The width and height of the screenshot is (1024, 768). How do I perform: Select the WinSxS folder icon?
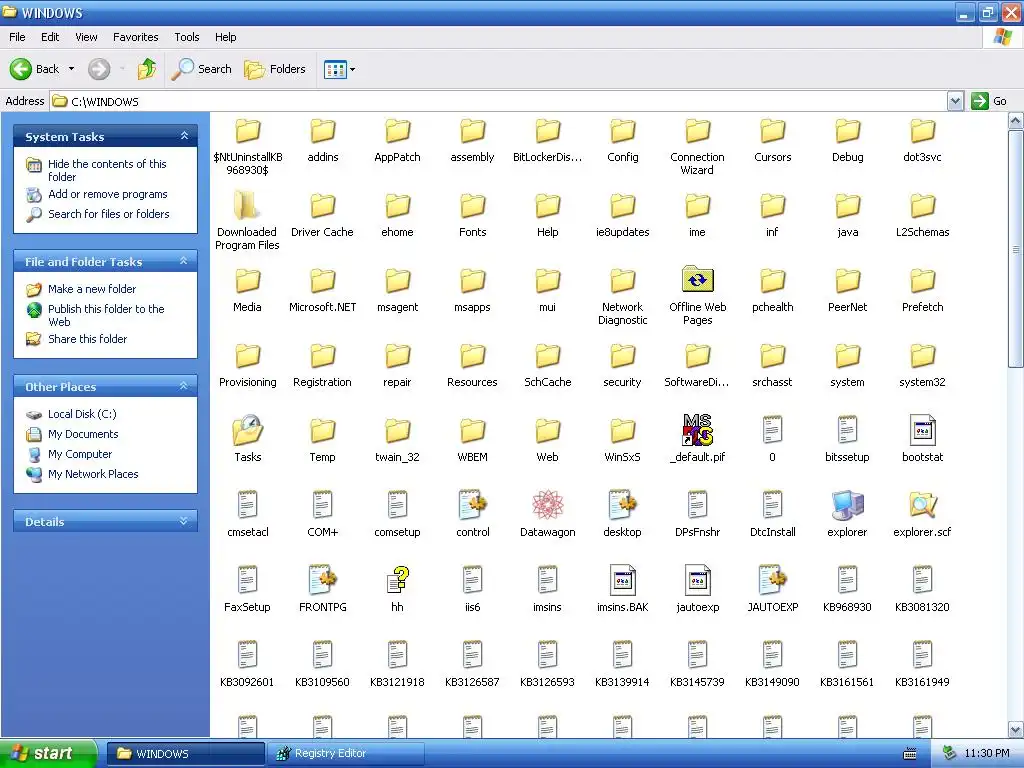pyautogui.click(x=622, y=430)
